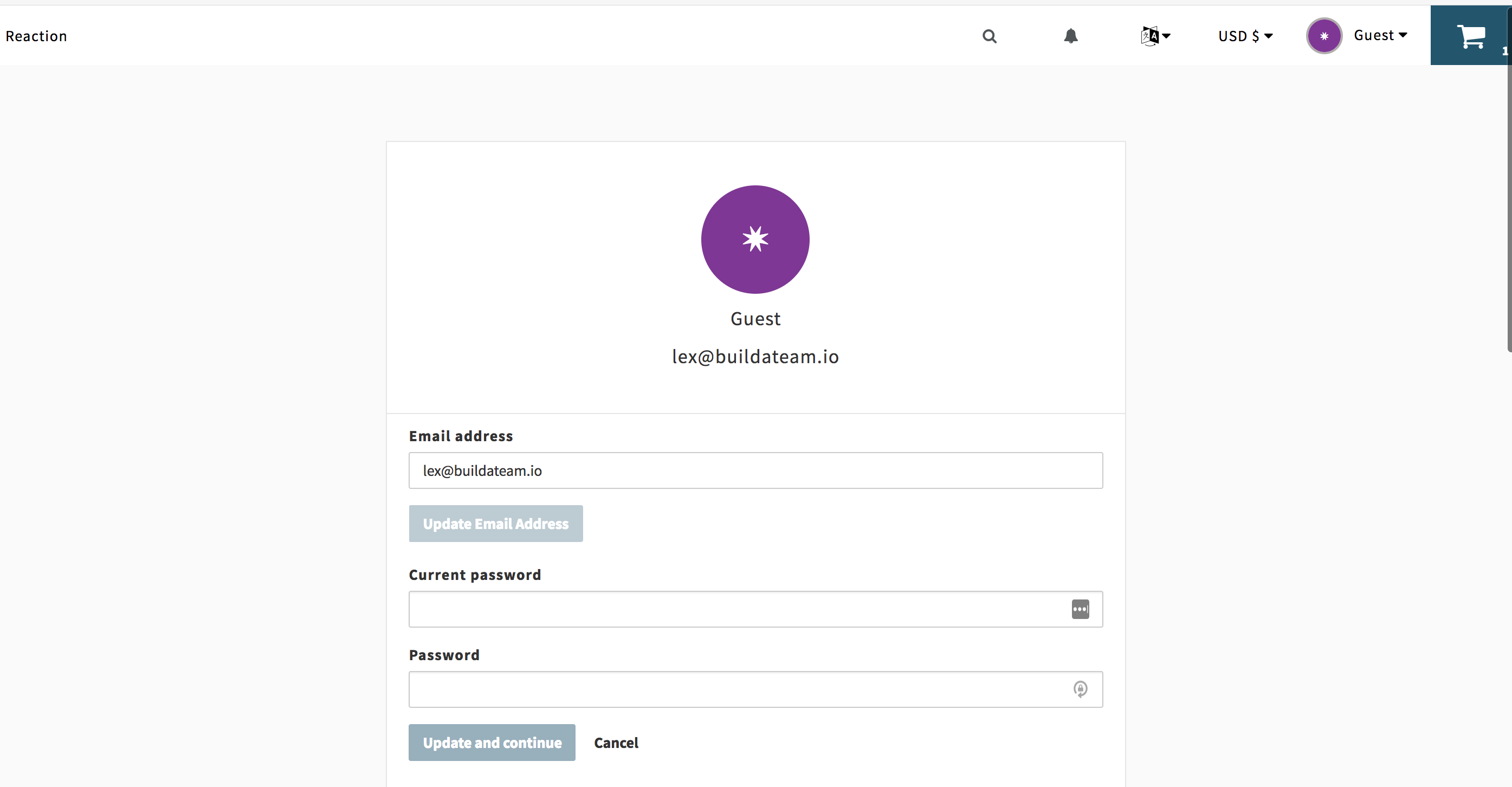Open the notifications bell
1512x787 pixels.
click(x=1071, y=36)
